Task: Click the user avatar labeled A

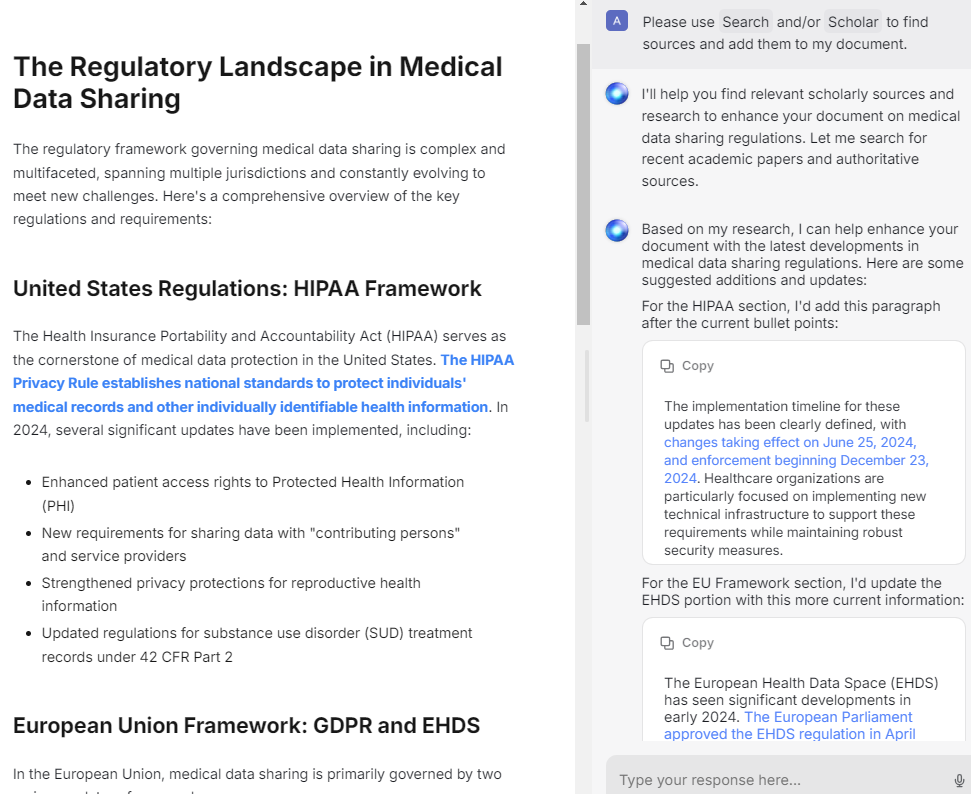Action: (x=617, y=21)
